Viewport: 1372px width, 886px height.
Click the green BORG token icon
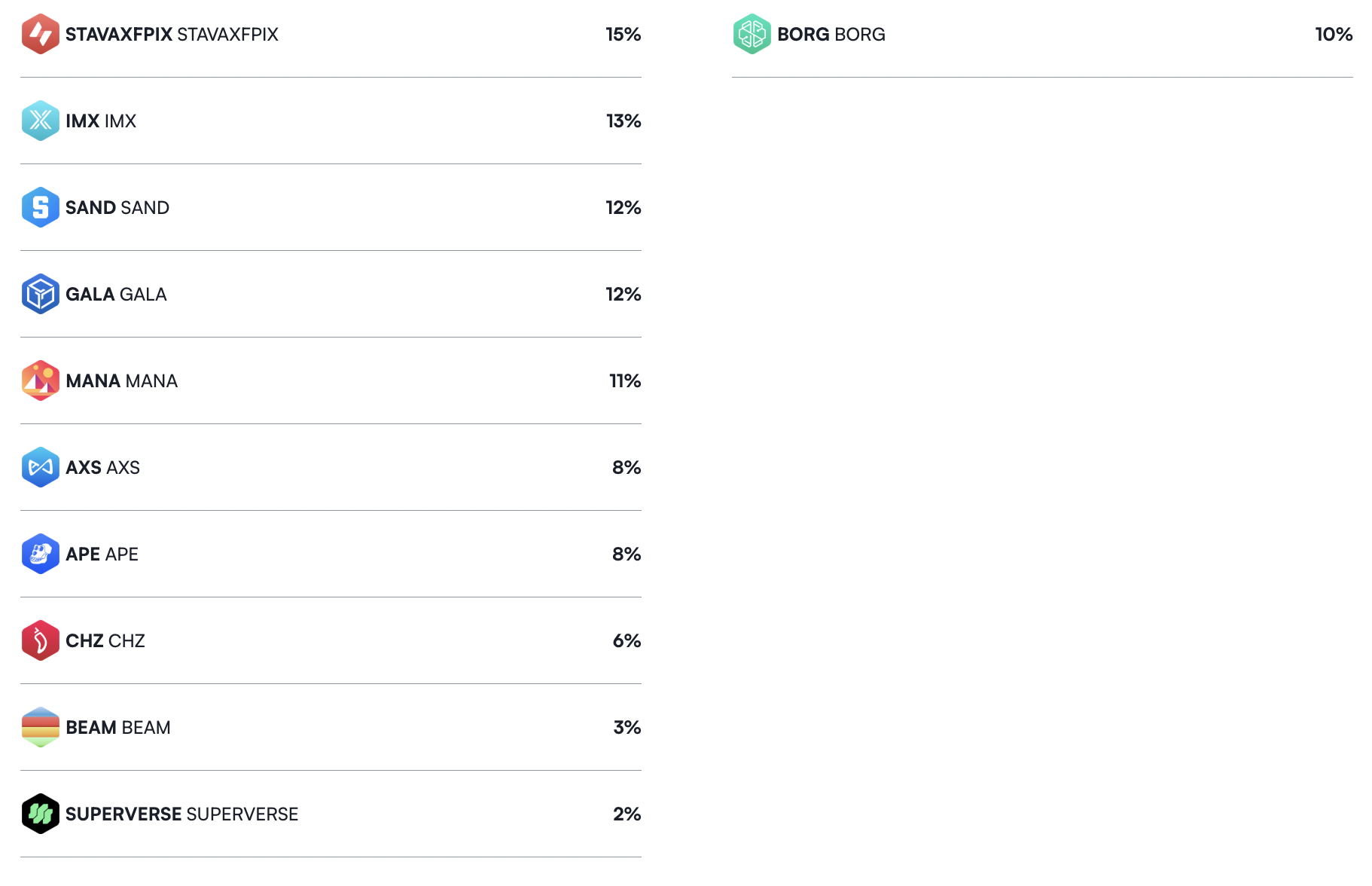point(752,34)
